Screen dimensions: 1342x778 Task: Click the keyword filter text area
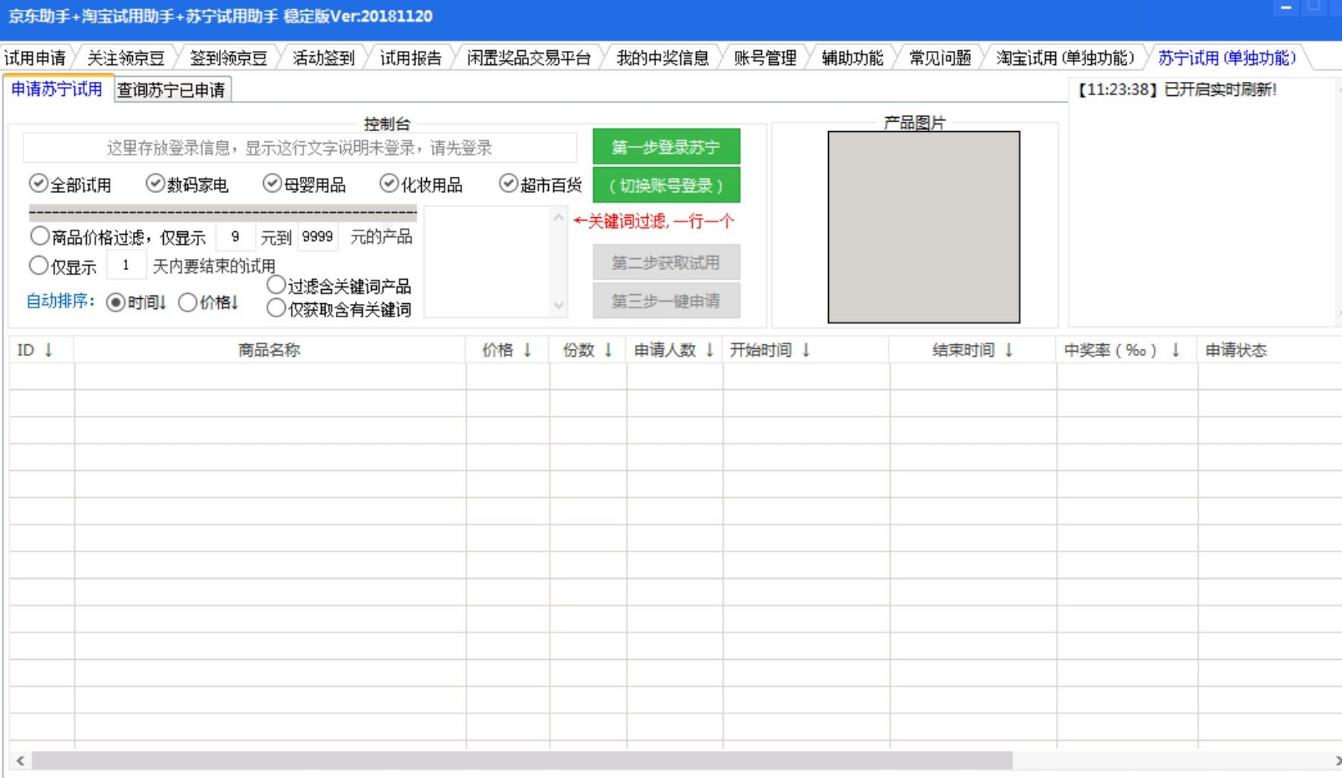[487, 262]
